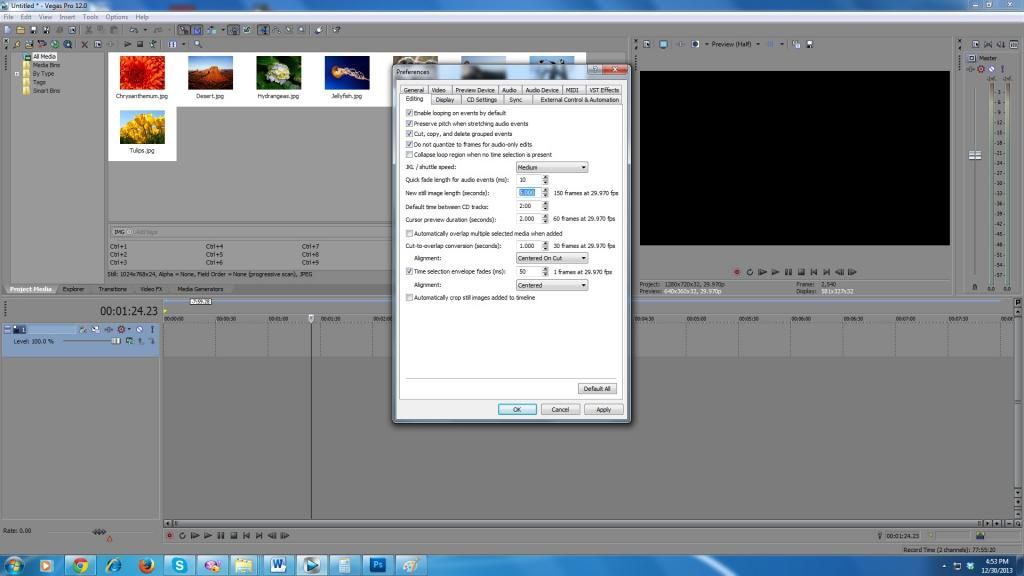Create a new project via toolbar icon
The image size is (1024, 576).
(x=8, y=30)
